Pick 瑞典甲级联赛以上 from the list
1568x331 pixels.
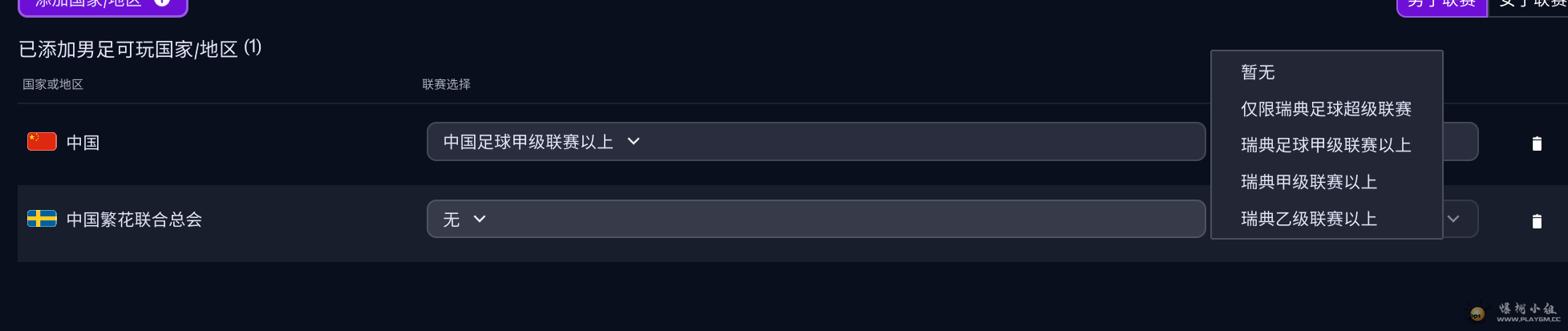(x=1308, y=182)
